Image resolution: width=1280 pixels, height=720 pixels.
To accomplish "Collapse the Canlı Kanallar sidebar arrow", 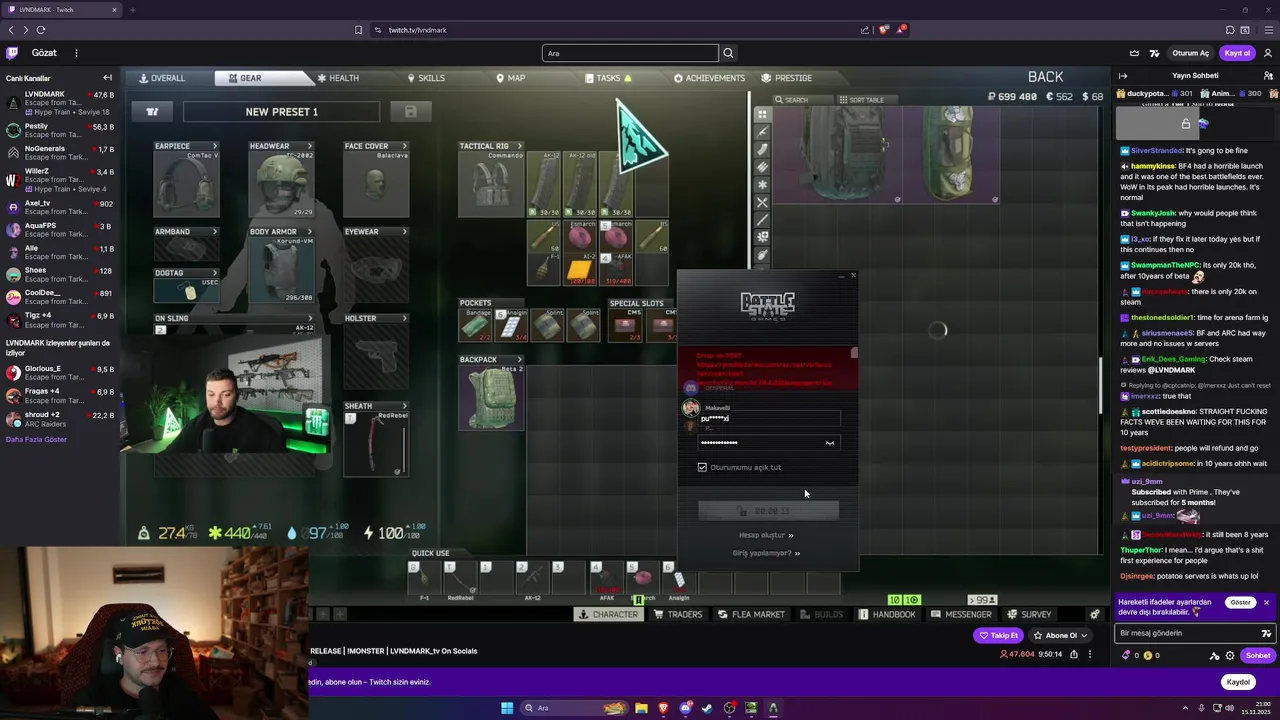I will click(107, 78).
